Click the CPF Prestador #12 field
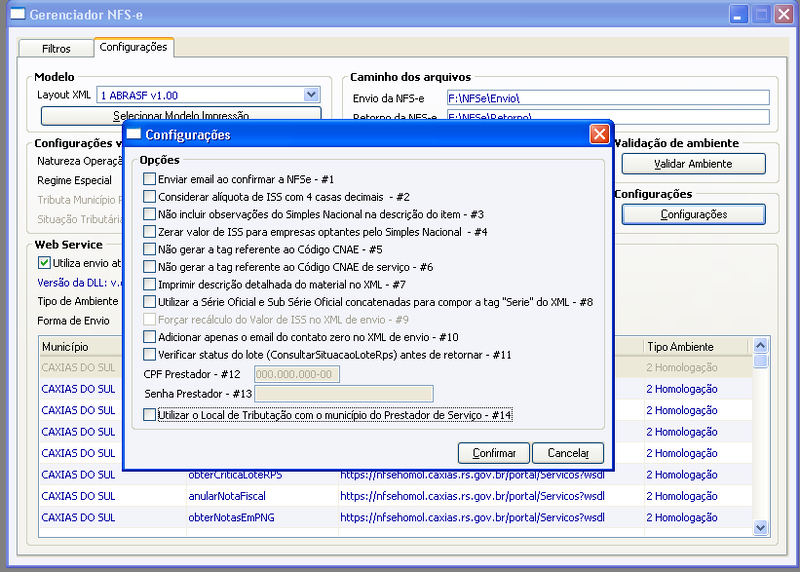 click(297, 374)
